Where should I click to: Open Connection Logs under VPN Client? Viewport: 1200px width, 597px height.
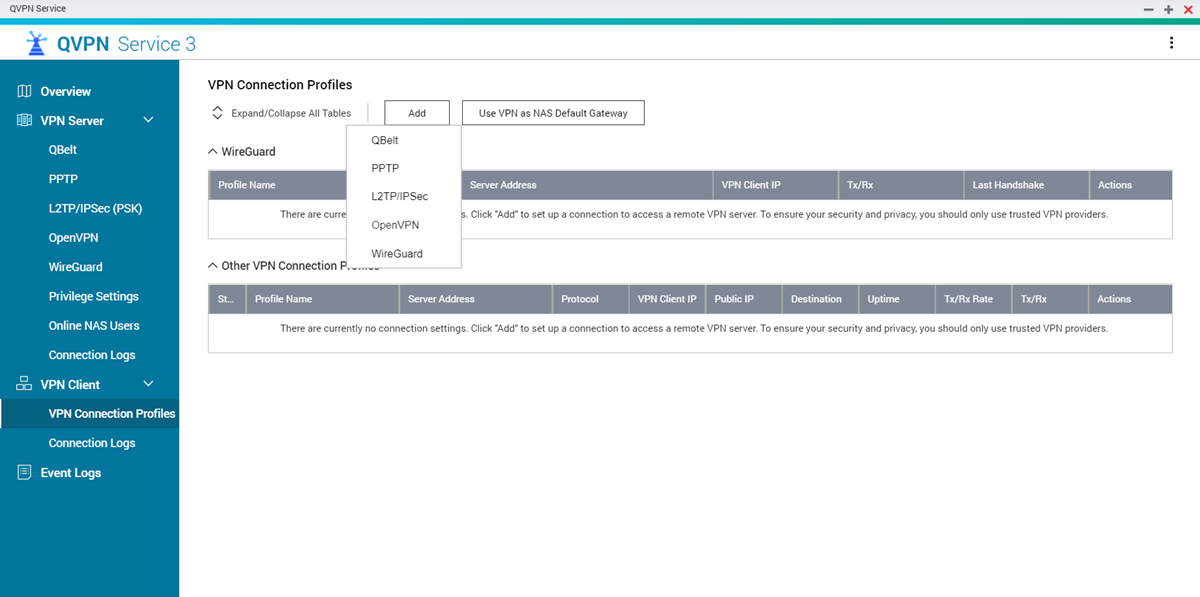pyautogui.click(x=90, y=443)
